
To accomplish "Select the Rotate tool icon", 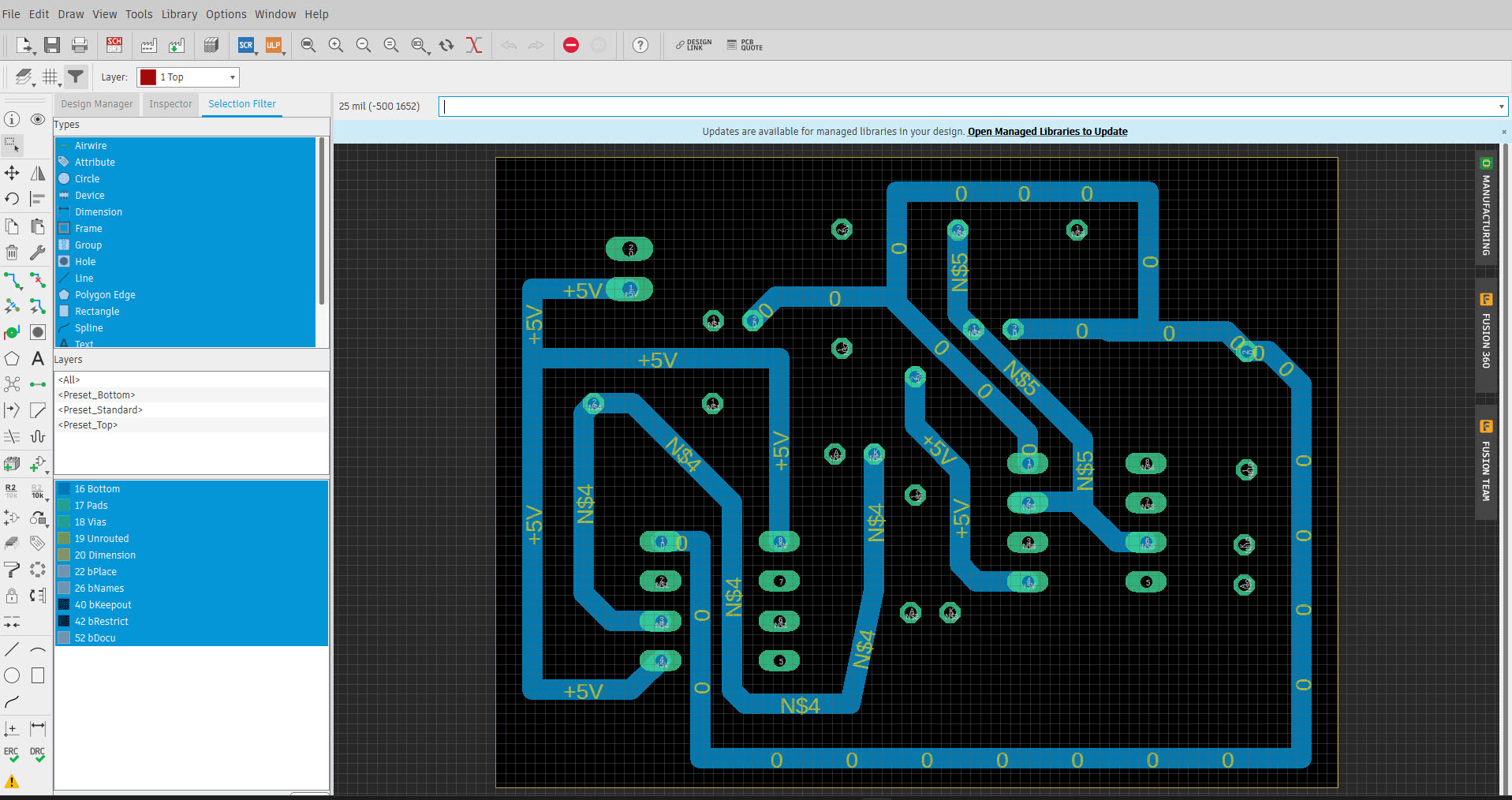I will pos(12,199).
